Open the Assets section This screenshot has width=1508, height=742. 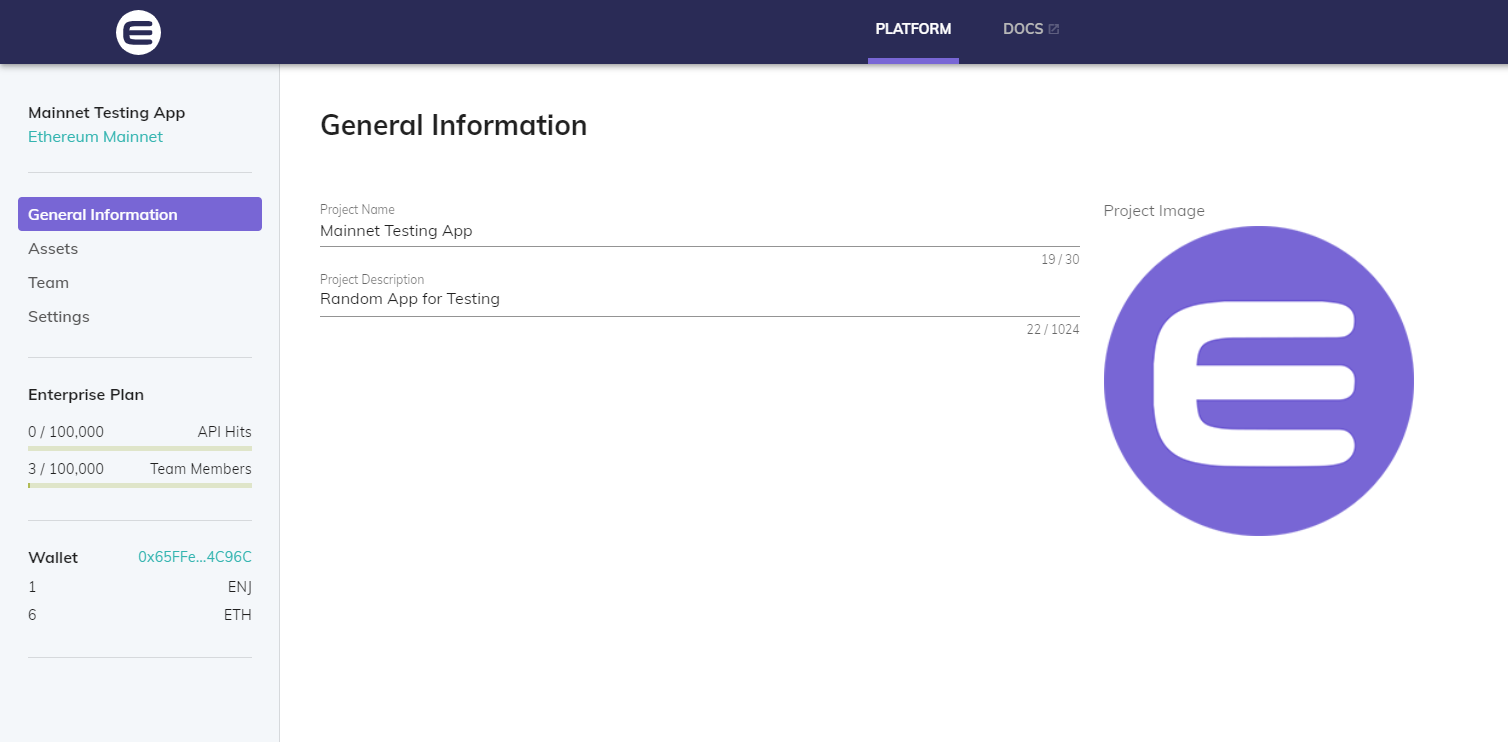point(53,248)
